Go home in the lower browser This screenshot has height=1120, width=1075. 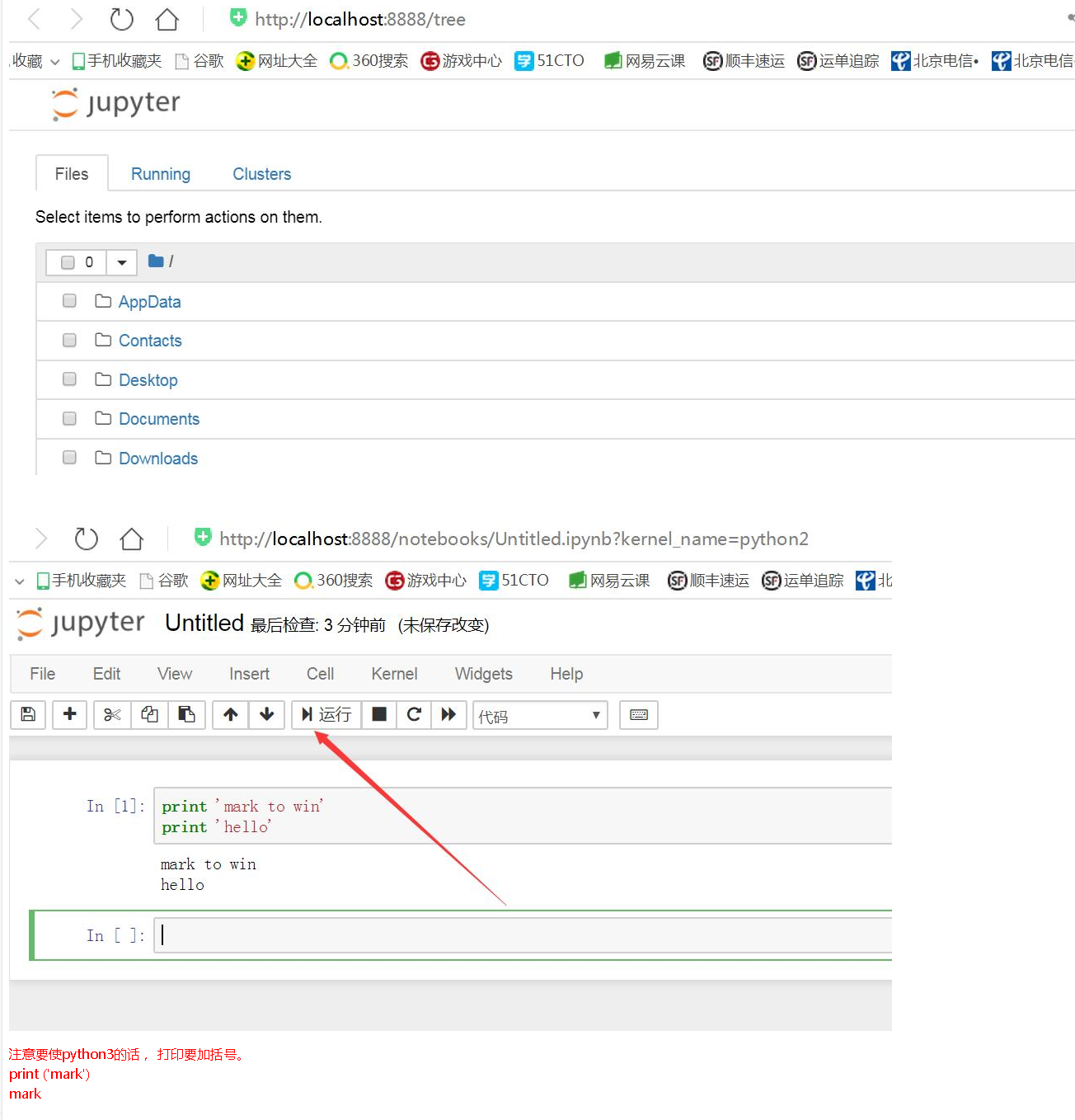point(132,539)
